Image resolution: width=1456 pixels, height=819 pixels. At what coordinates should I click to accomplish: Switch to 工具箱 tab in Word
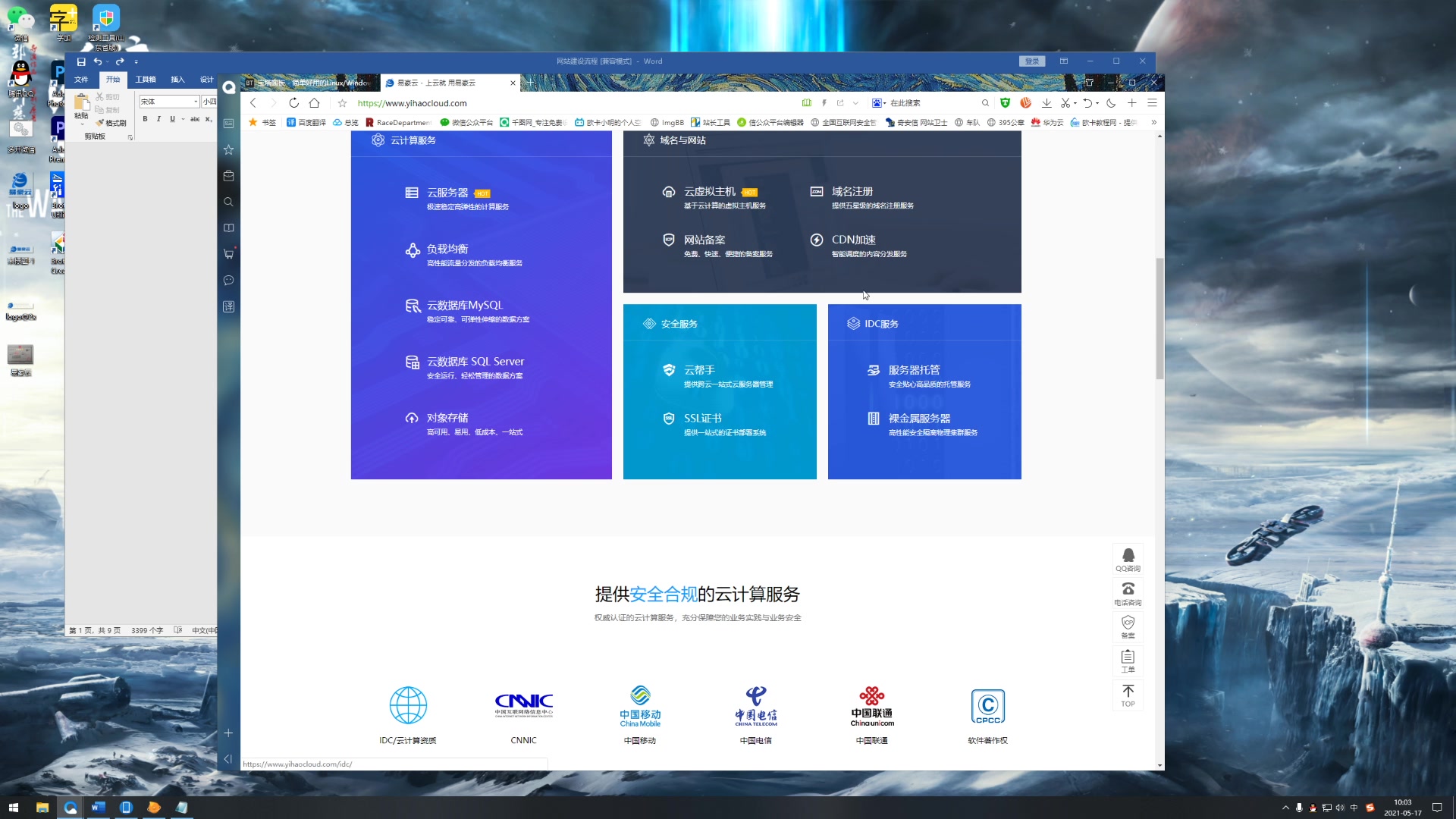pyautogui.click(x=146, y=80)
